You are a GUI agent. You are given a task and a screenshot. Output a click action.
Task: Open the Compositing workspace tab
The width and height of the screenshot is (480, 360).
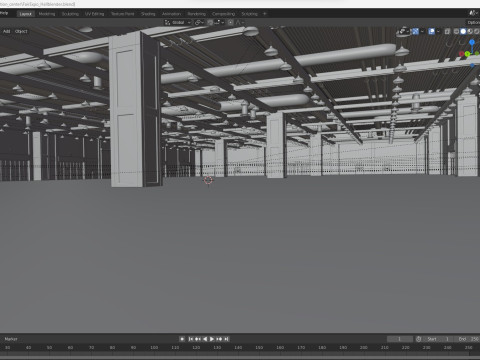tap(223, 14)
